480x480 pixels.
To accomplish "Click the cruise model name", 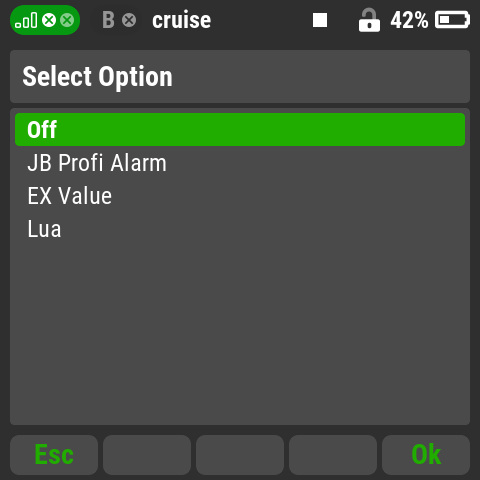I will pos(181,20).
